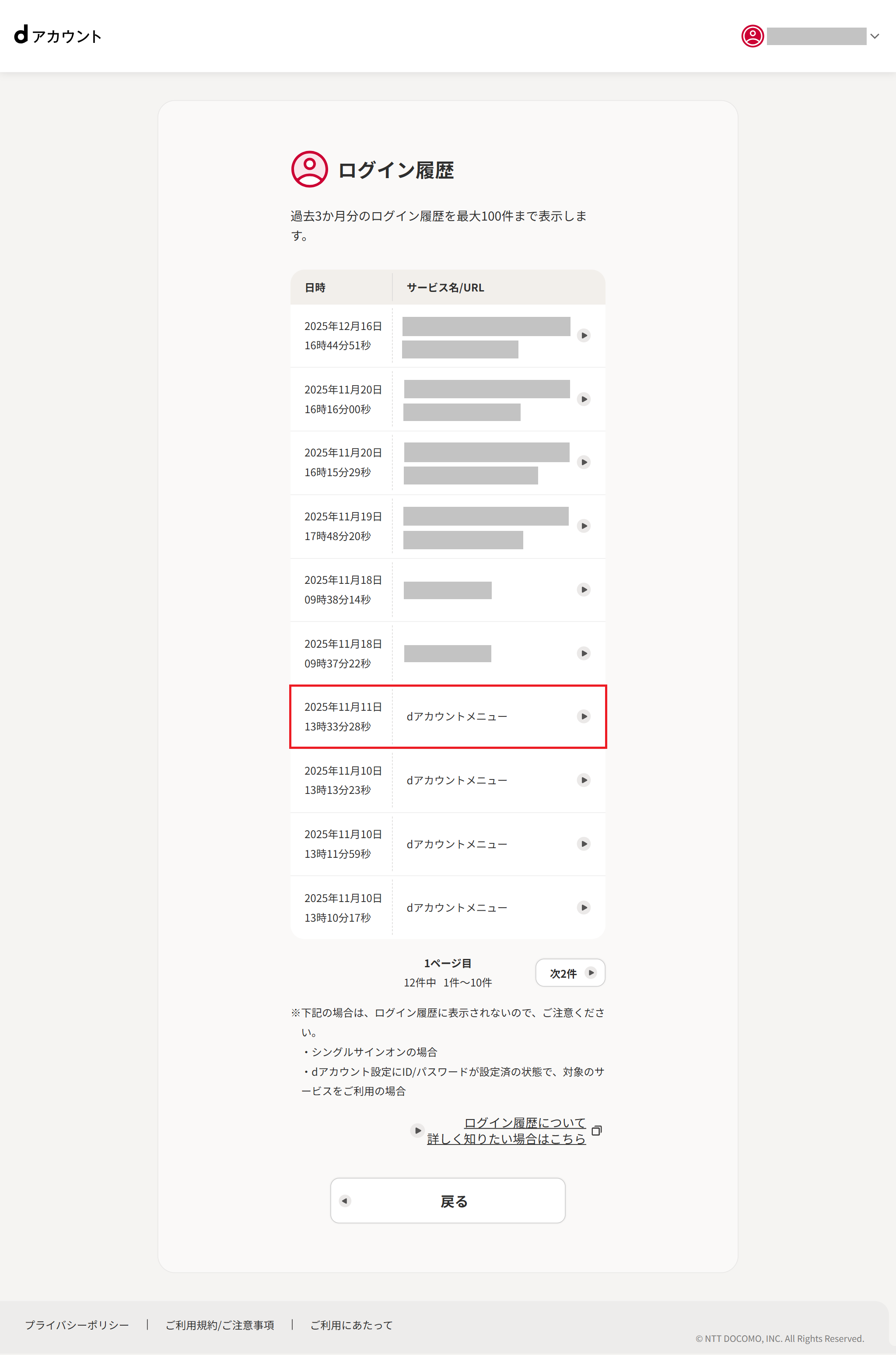Click the arrow icon on the 2025年11月20日 16時16分00秒 row
This screenshot has height=1355, width=896.
584,399
